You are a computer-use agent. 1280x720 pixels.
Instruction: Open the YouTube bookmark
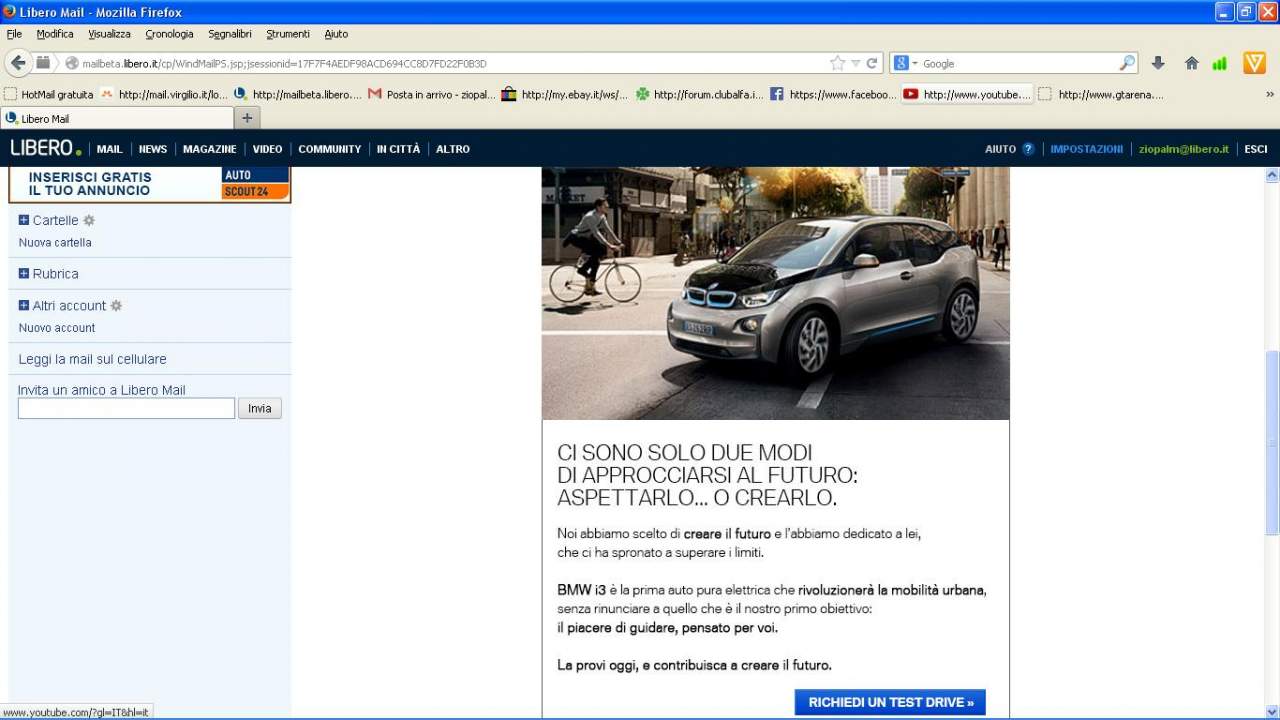click(967, 95)
